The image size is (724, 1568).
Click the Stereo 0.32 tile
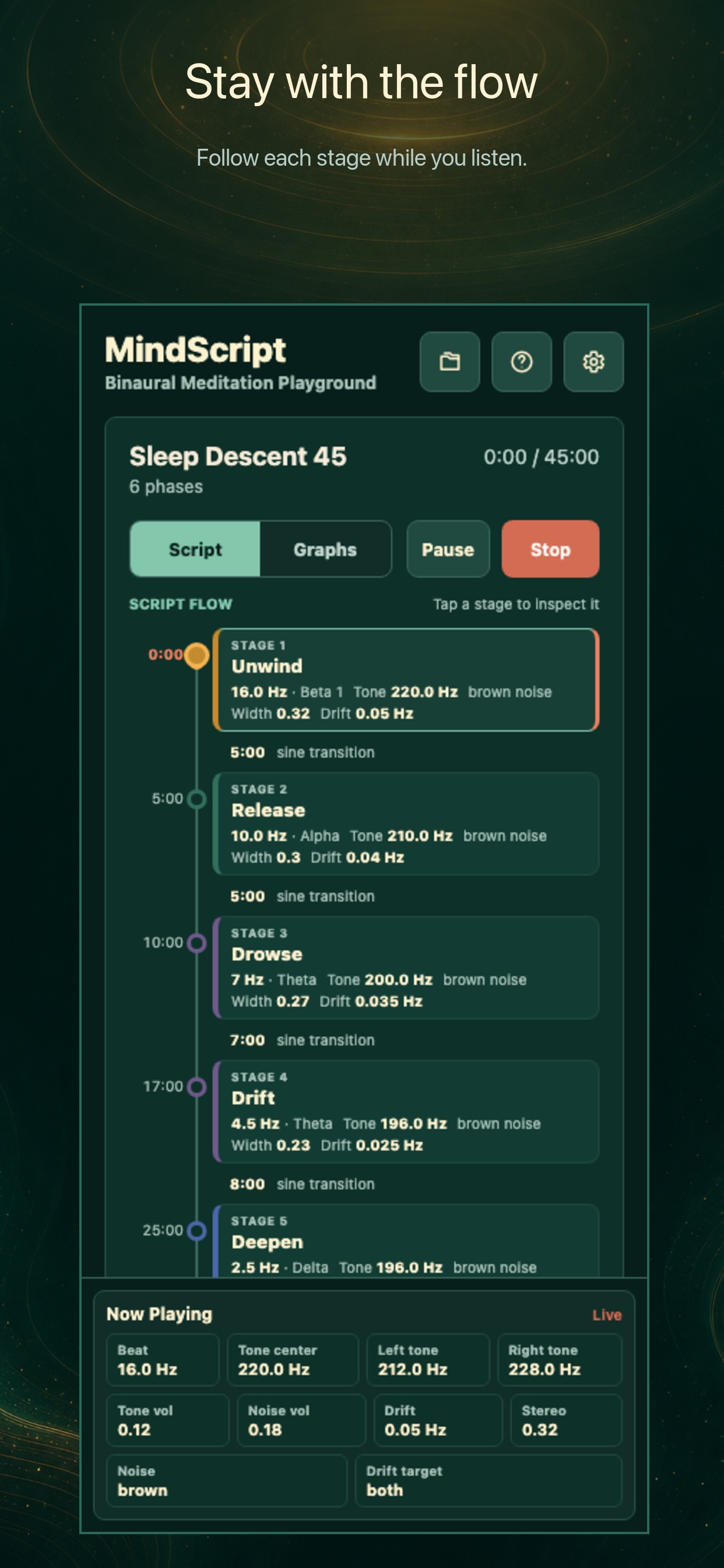(x=567, y=1420)
